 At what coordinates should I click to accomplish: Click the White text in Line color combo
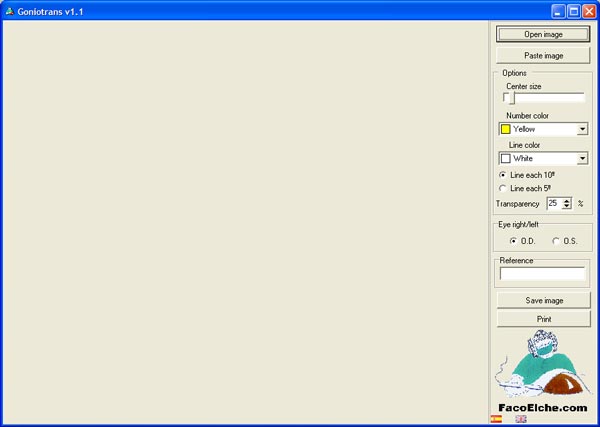coord(523,158)
